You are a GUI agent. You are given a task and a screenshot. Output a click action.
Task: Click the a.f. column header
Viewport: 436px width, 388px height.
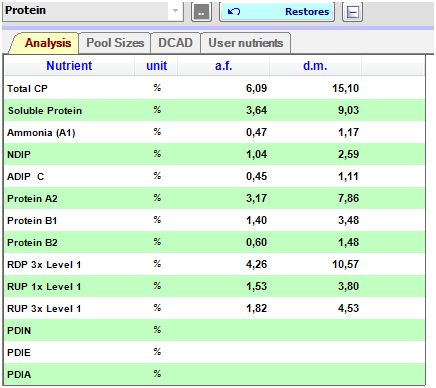(223, 66)
